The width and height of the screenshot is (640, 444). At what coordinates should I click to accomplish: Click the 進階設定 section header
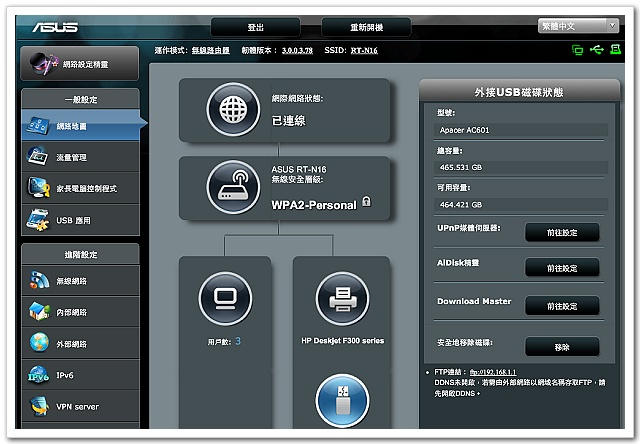pos(80,254)
